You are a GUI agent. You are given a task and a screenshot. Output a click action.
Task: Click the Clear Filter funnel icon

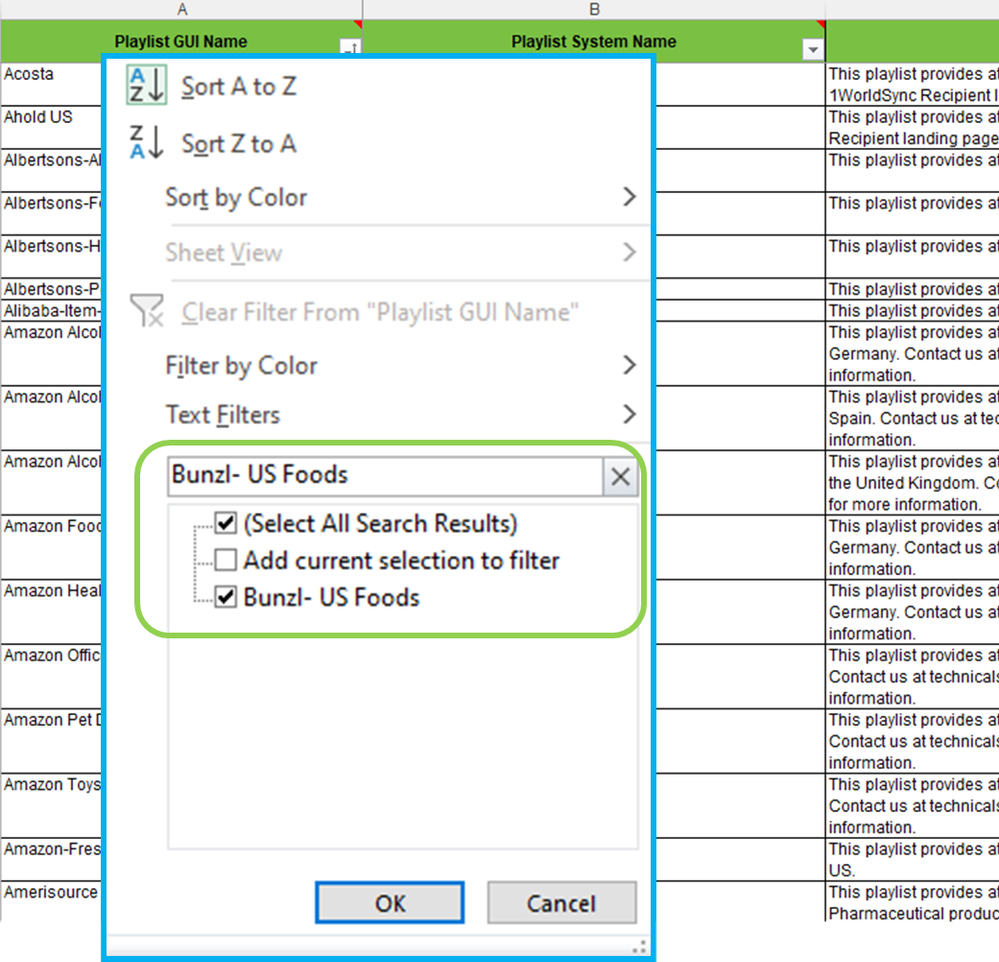click(x=147, y=312)
